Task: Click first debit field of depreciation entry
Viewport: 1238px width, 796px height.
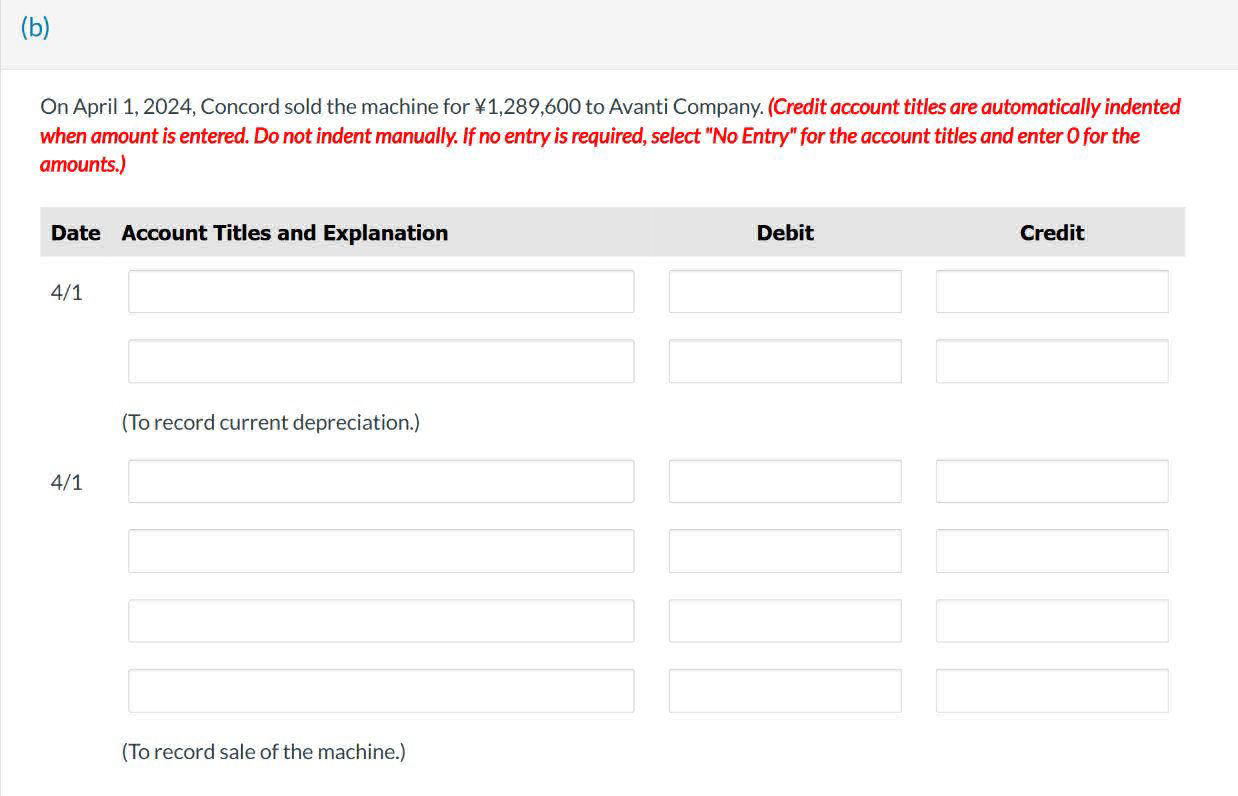Action: click(784, 291)
